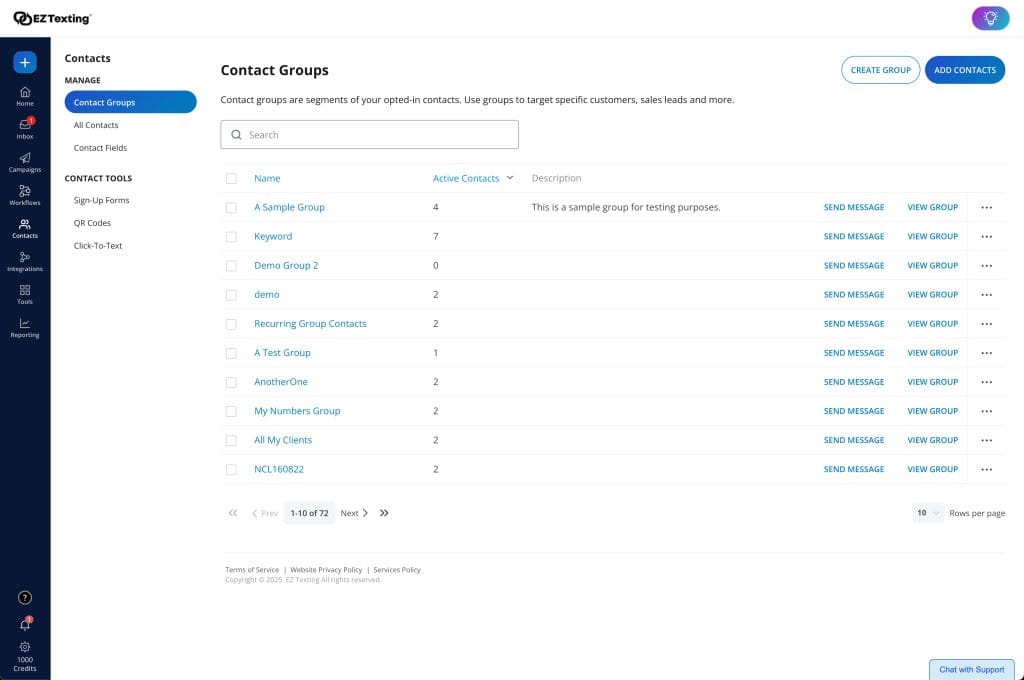Open the Reporting section
Screen dimensions: 1024x680
coord(24,327)
